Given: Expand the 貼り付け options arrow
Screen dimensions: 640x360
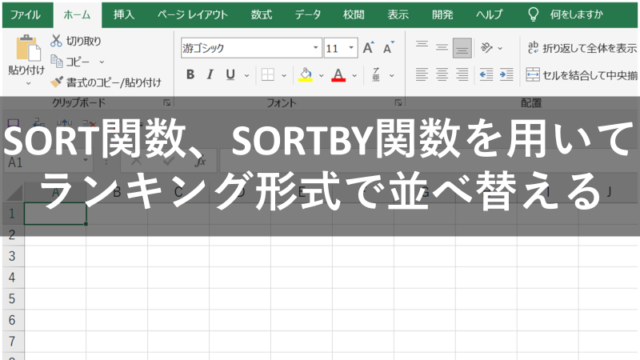Looking at the screenshot, I should 28,83.
